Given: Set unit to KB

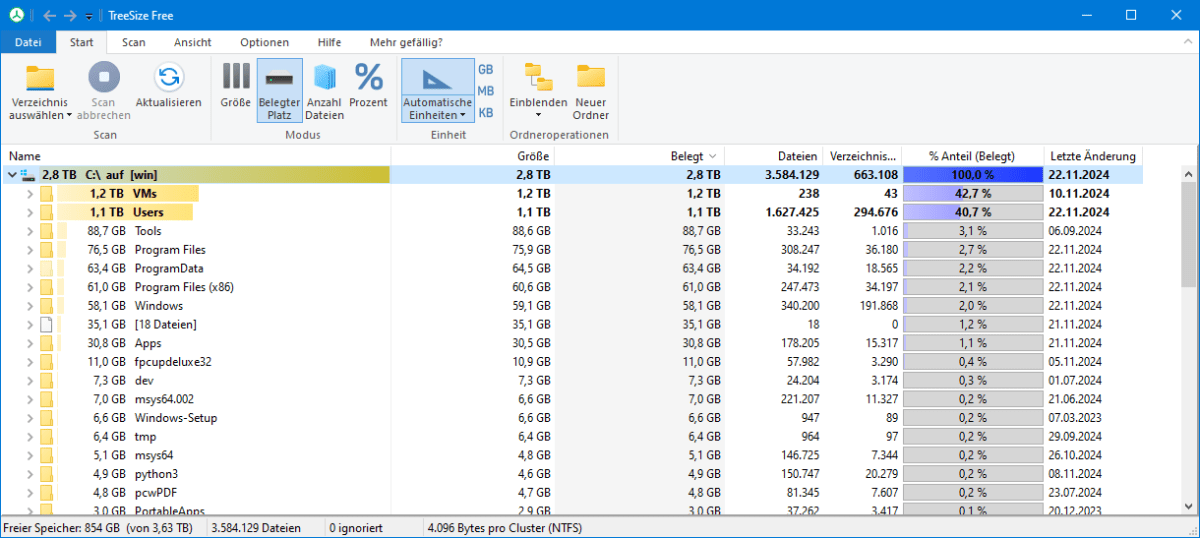Looking at the screenshot, I should [x=486, y=113].
